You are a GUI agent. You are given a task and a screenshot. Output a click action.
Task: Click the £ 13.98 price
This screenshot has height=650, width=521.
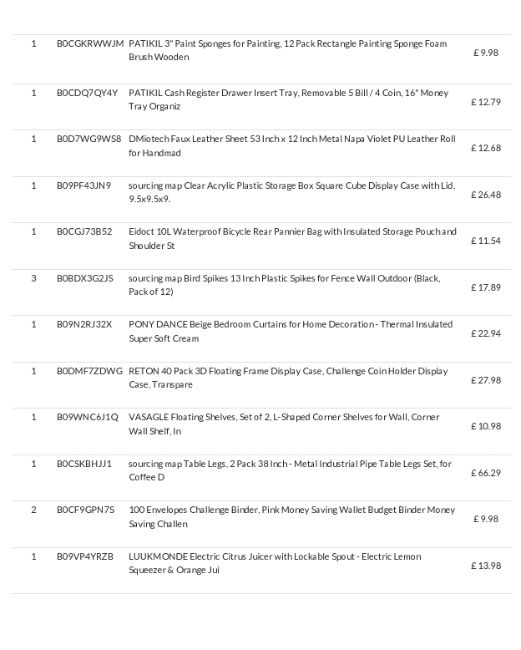pyautogui.click(x=486, y=566)
